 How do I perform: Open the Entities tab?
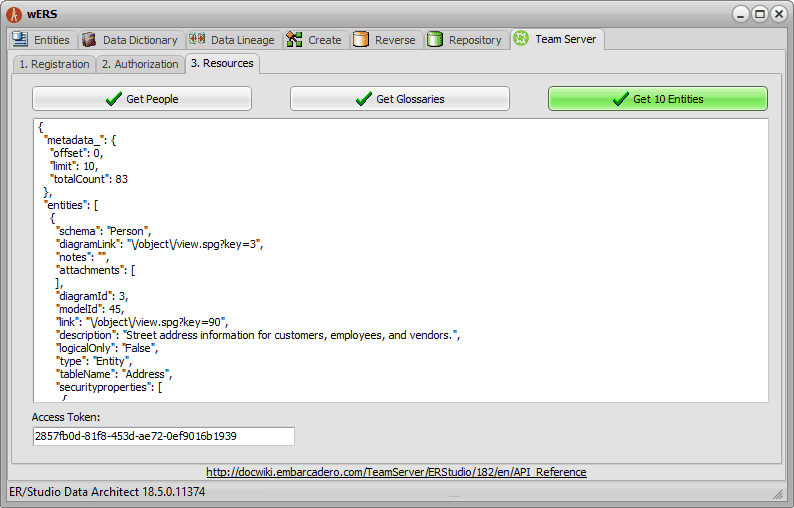[44, 40]
